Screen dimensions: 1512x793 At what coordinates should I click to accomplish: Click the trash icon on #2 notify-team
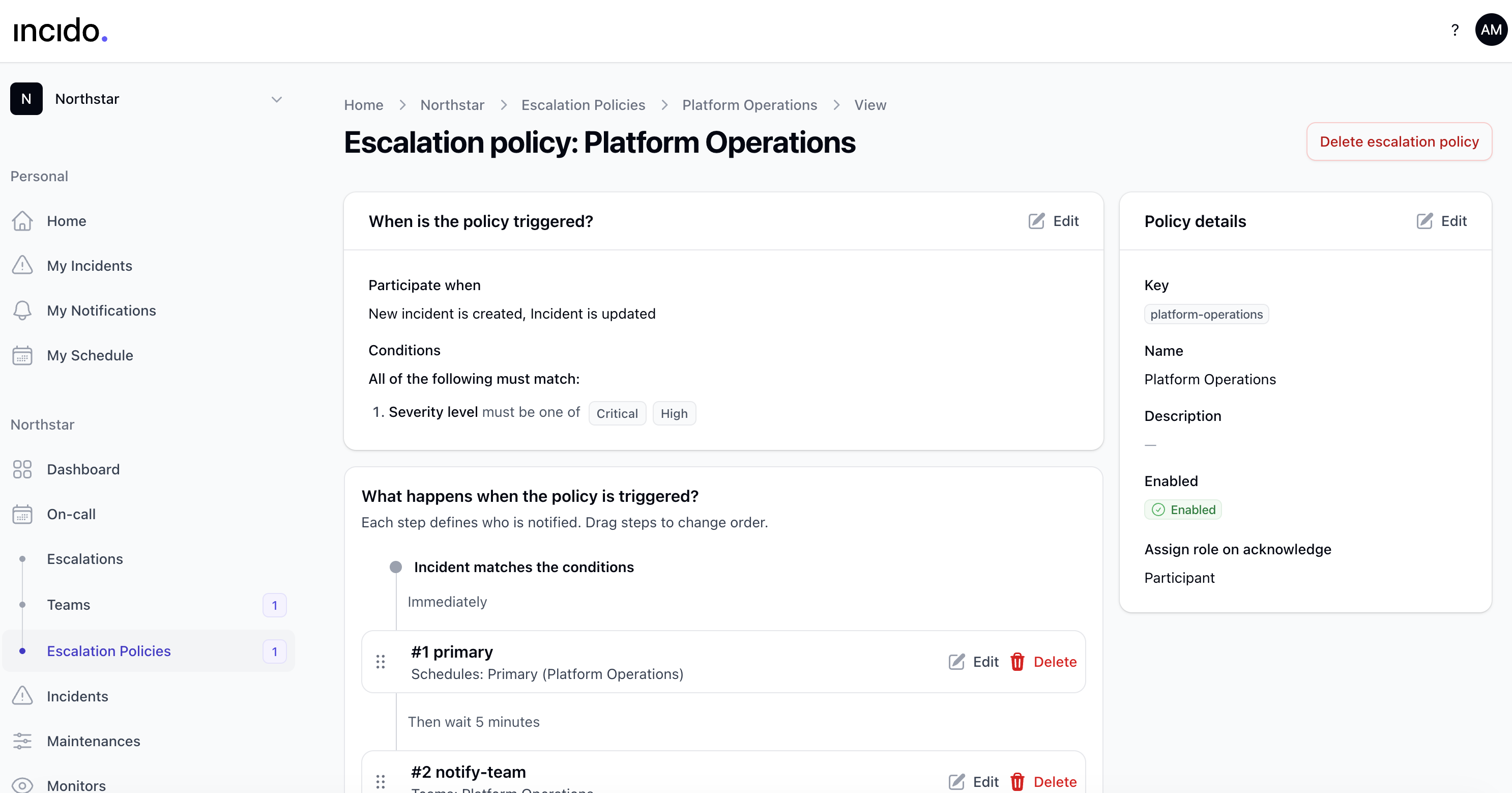(x=1018, y=782)
